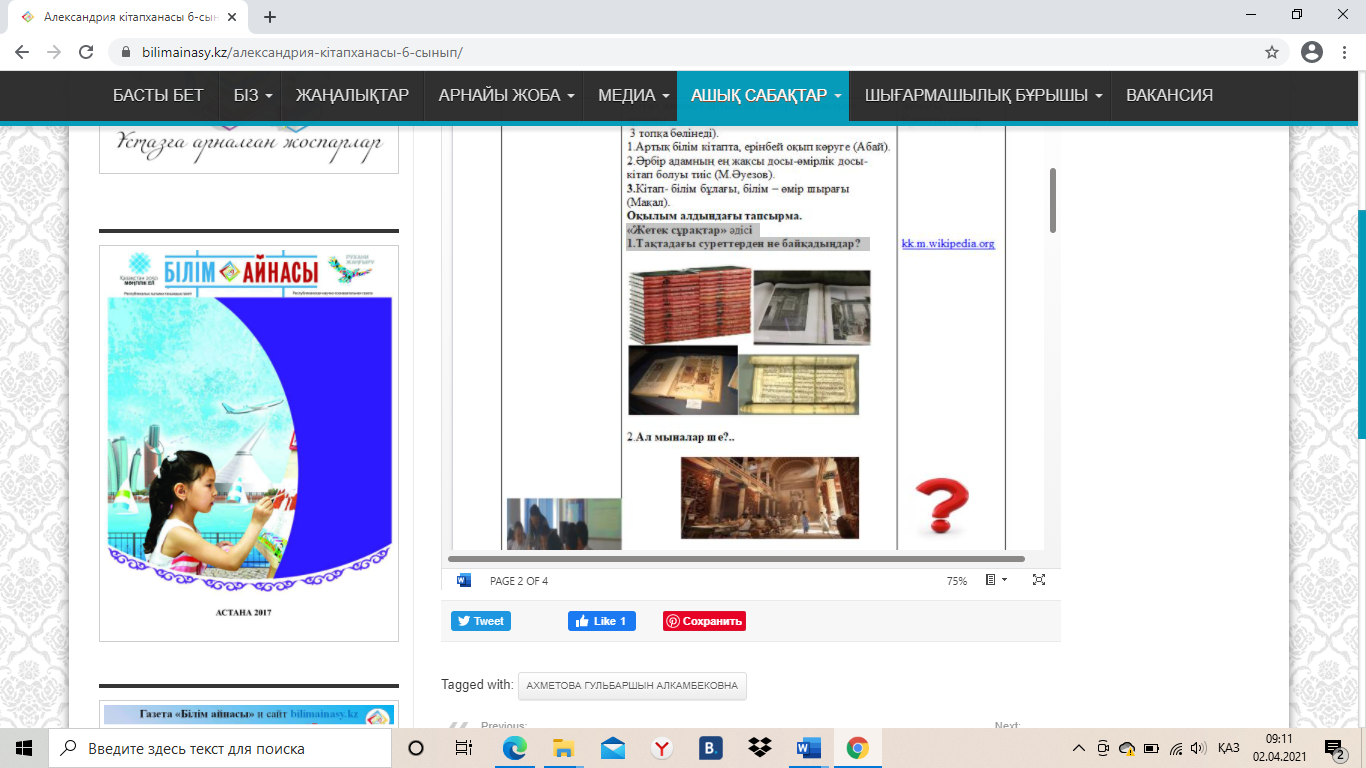This screenshot has height=768, width=1366.
Task: Like the page on Facebook
Action: pos(602,621)
